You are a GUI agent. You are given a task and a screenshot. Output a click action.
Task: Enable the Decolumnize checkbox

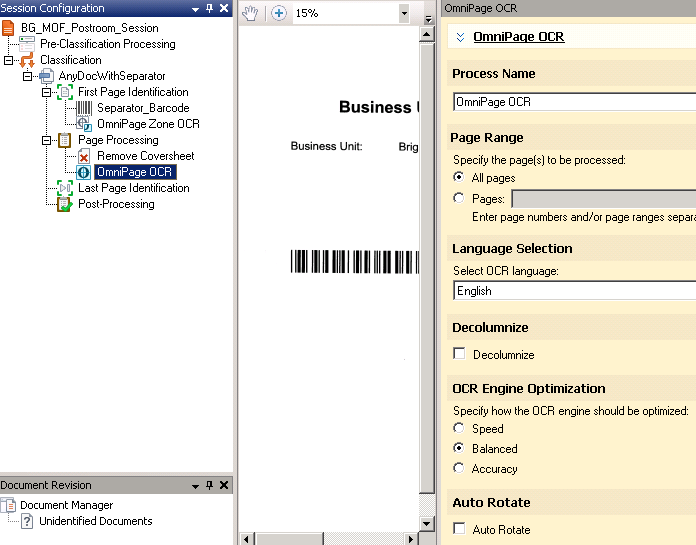pyautogui.click(x=459, y=354)
